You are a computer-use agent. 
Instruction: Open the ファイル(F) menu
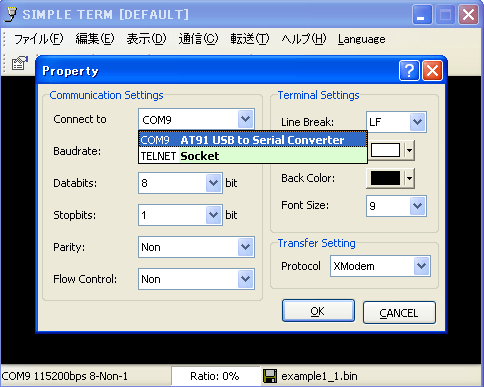38,39
